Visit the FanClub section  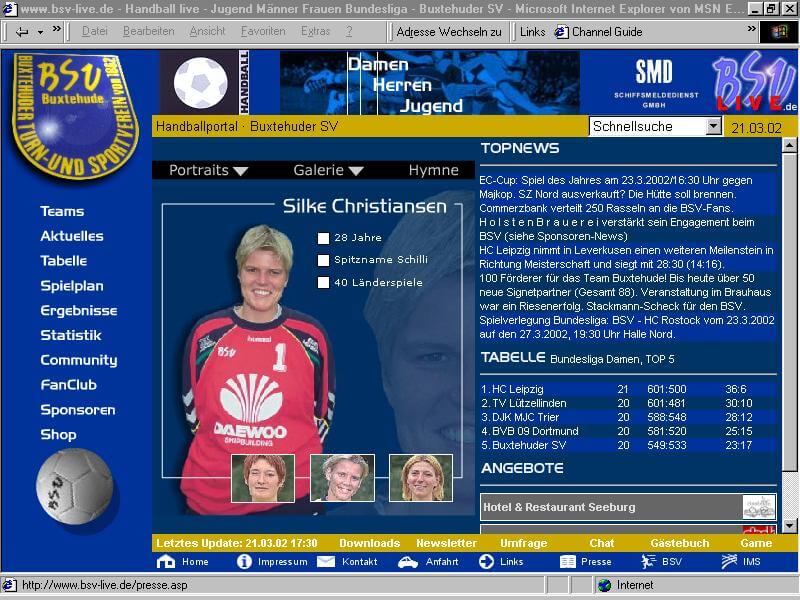tap(68, 385)
